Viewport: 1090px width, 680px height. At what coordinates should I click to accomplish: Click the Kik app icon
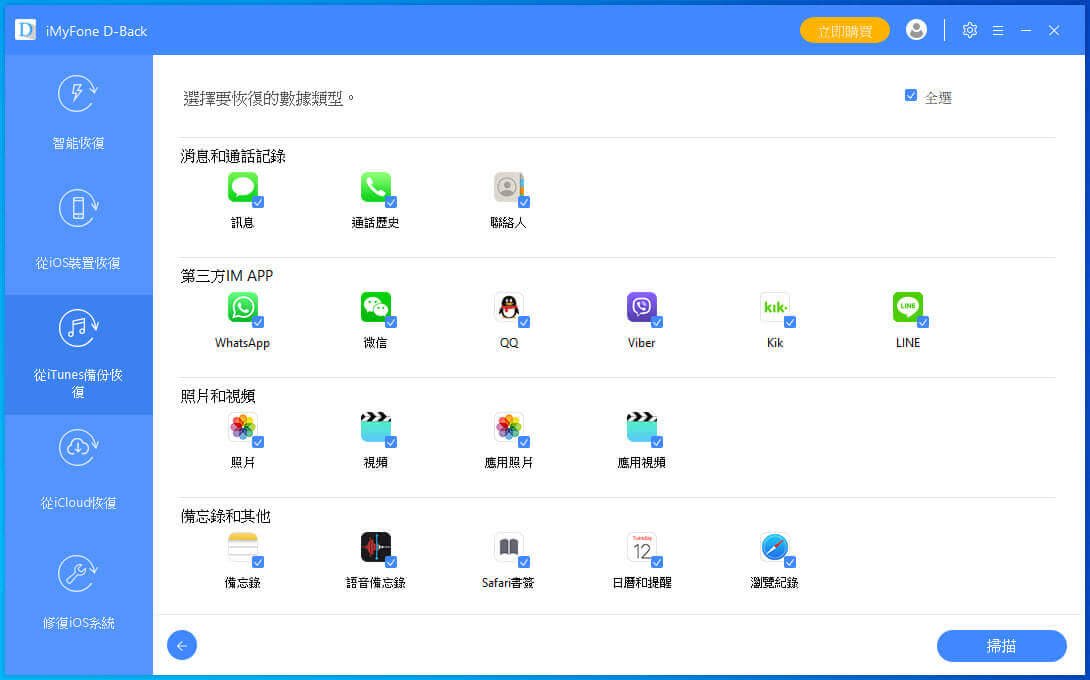coord(774,307)
